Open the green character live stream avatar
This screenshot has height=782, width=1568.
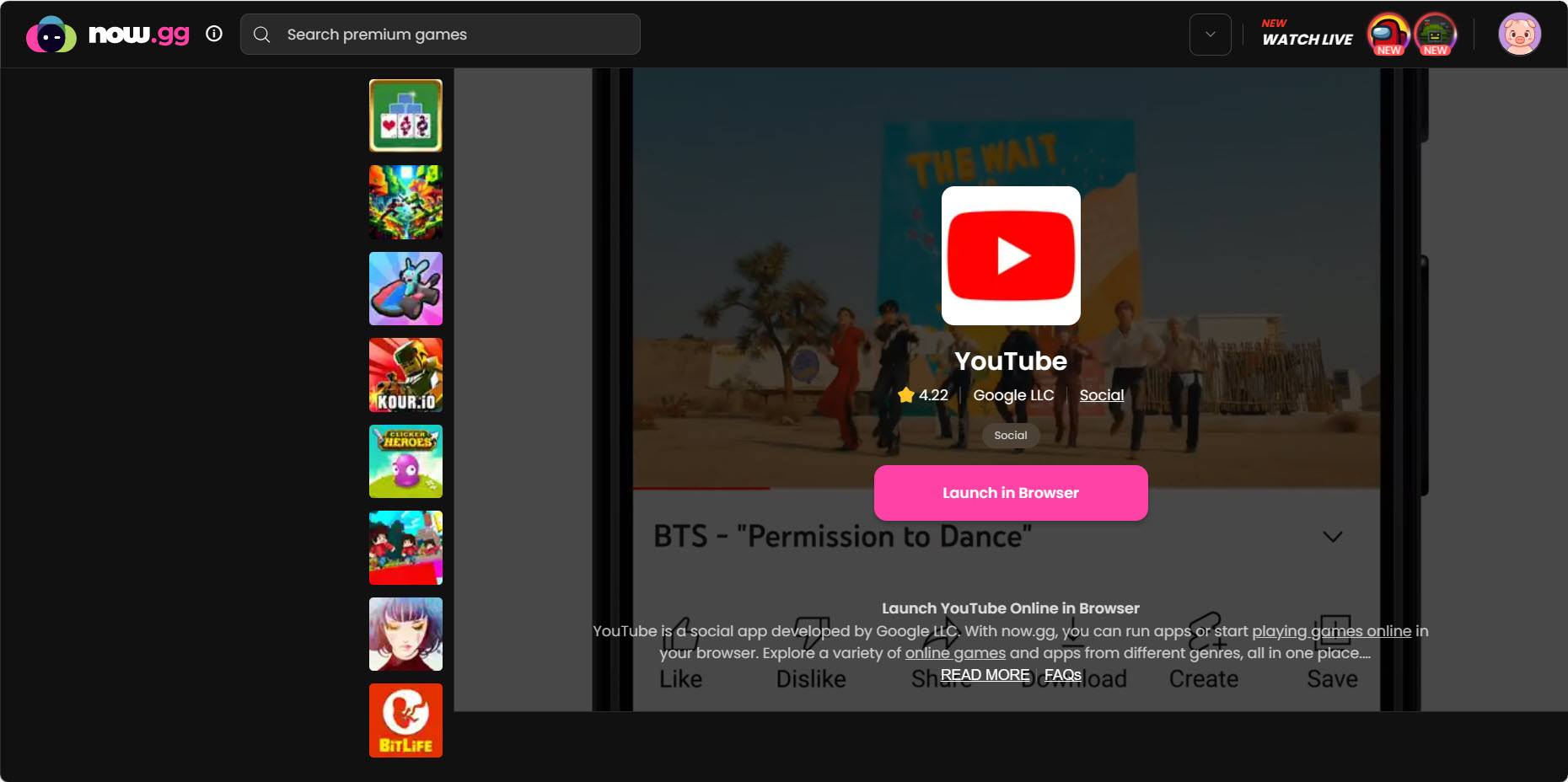pyautogui.click(x=1436, y=35)
